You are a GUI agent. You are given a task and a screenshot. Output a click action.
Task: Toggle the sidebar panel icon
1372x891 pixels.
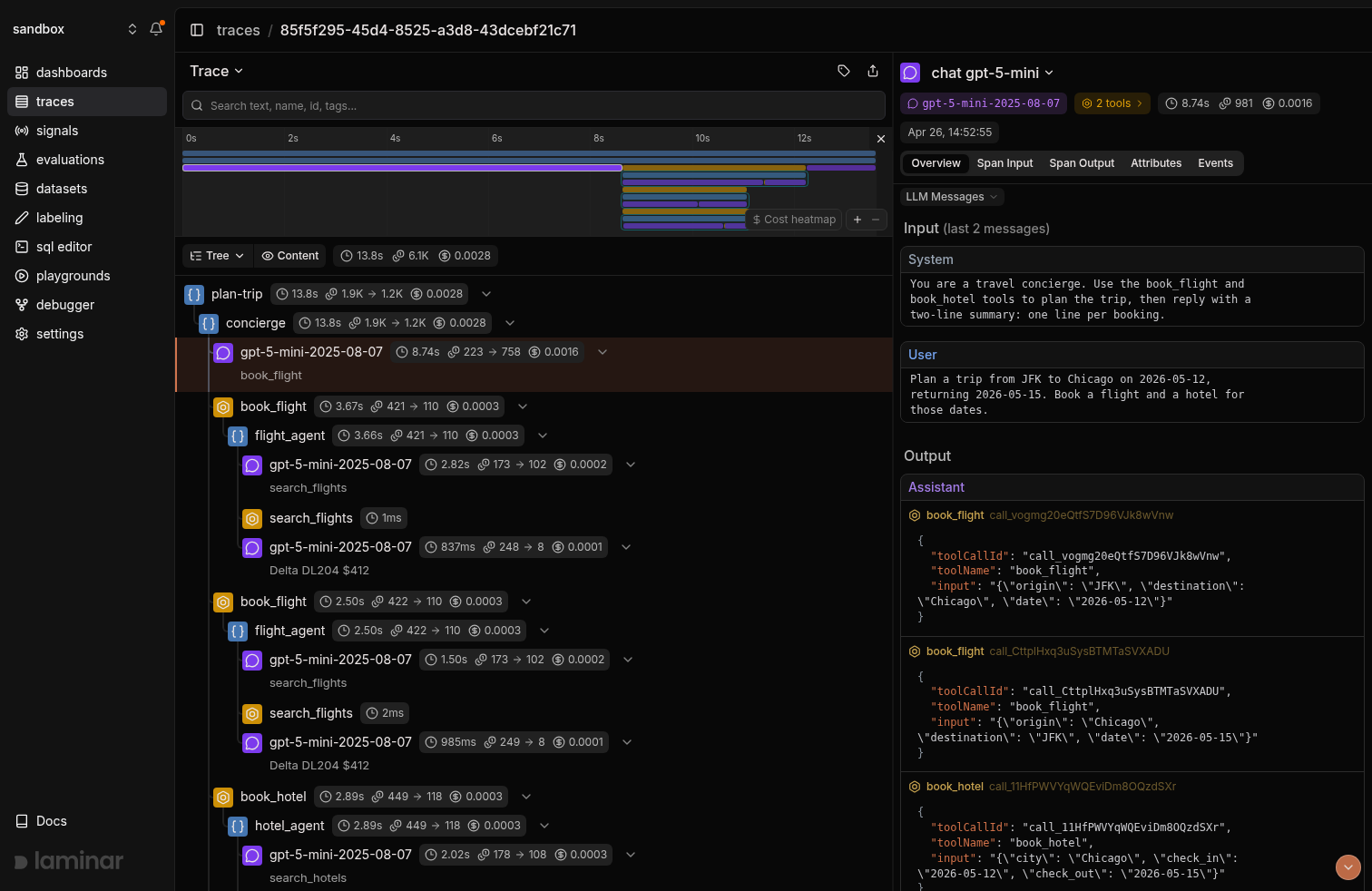[x=197, y=30]
